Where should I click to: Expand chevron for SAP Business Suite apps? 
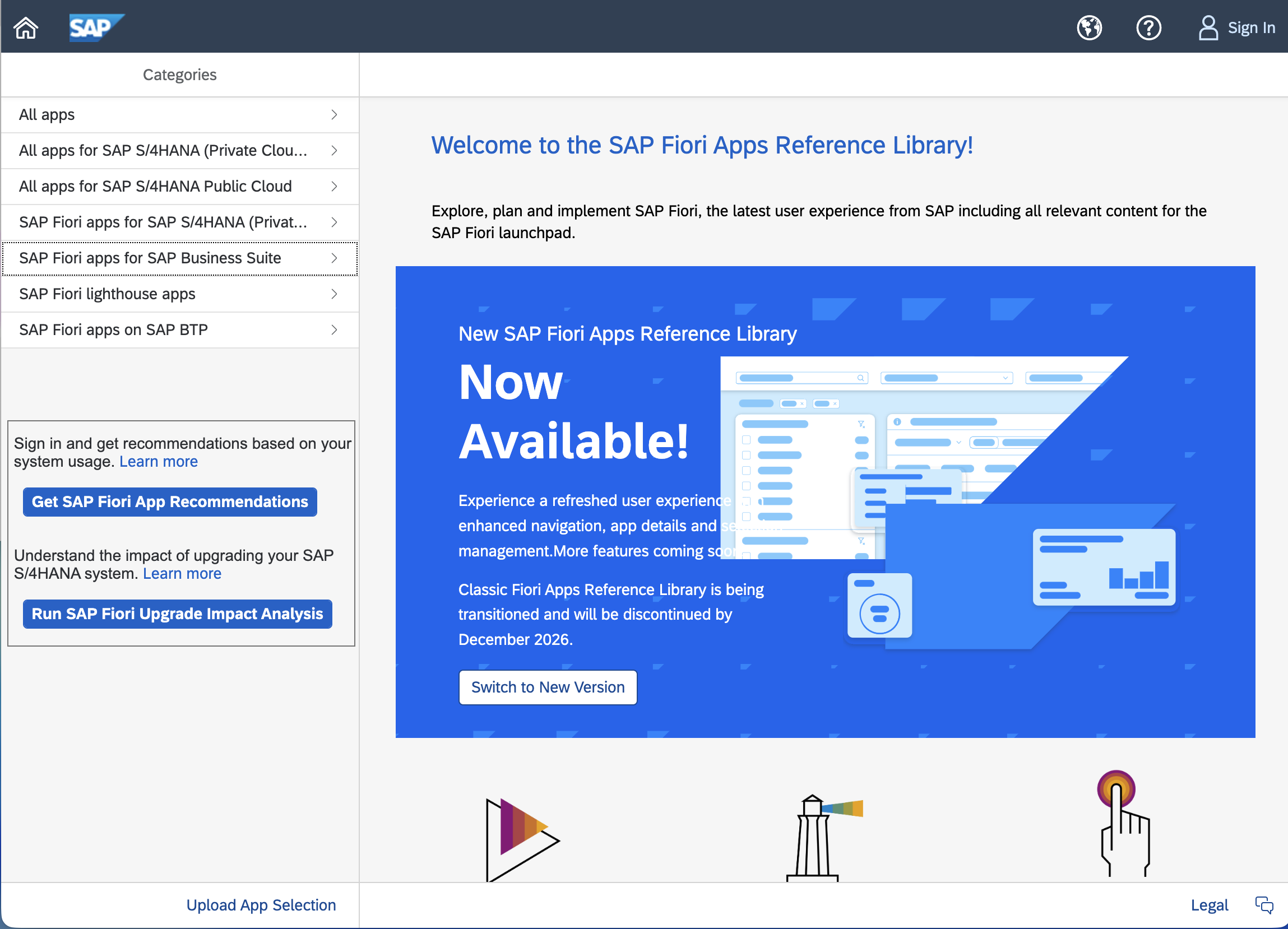click(x=334, y=258)
